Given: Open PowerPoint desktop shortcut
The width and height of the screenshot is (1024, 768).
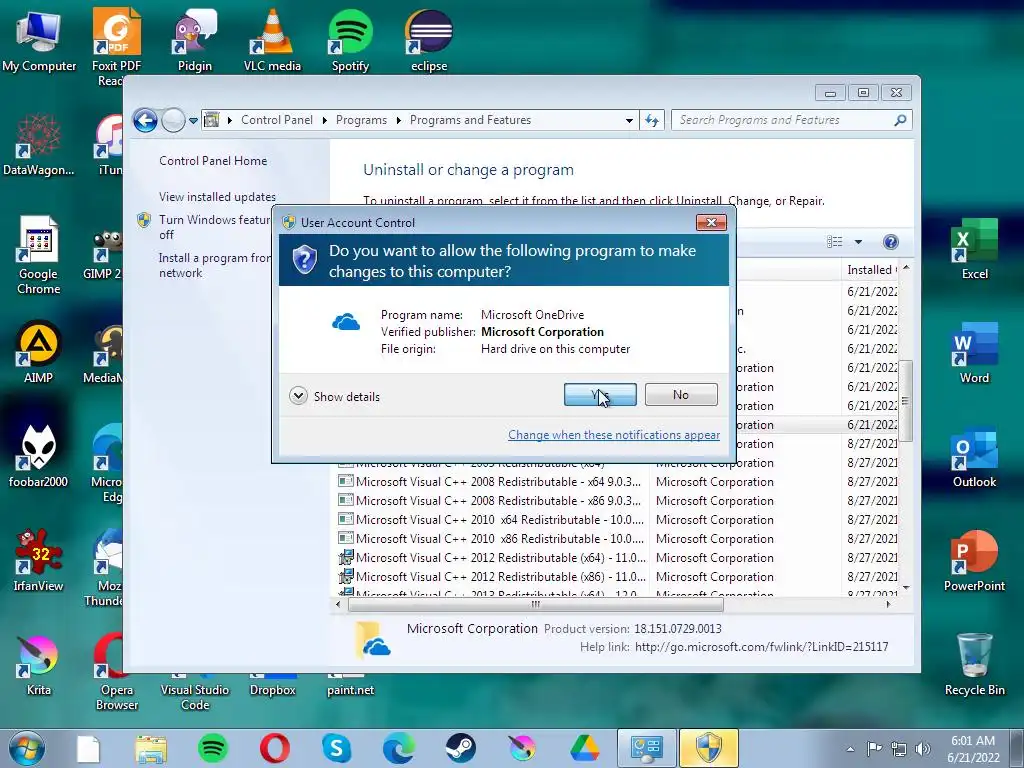Looking at the screenshot, I should pos(974,561).
